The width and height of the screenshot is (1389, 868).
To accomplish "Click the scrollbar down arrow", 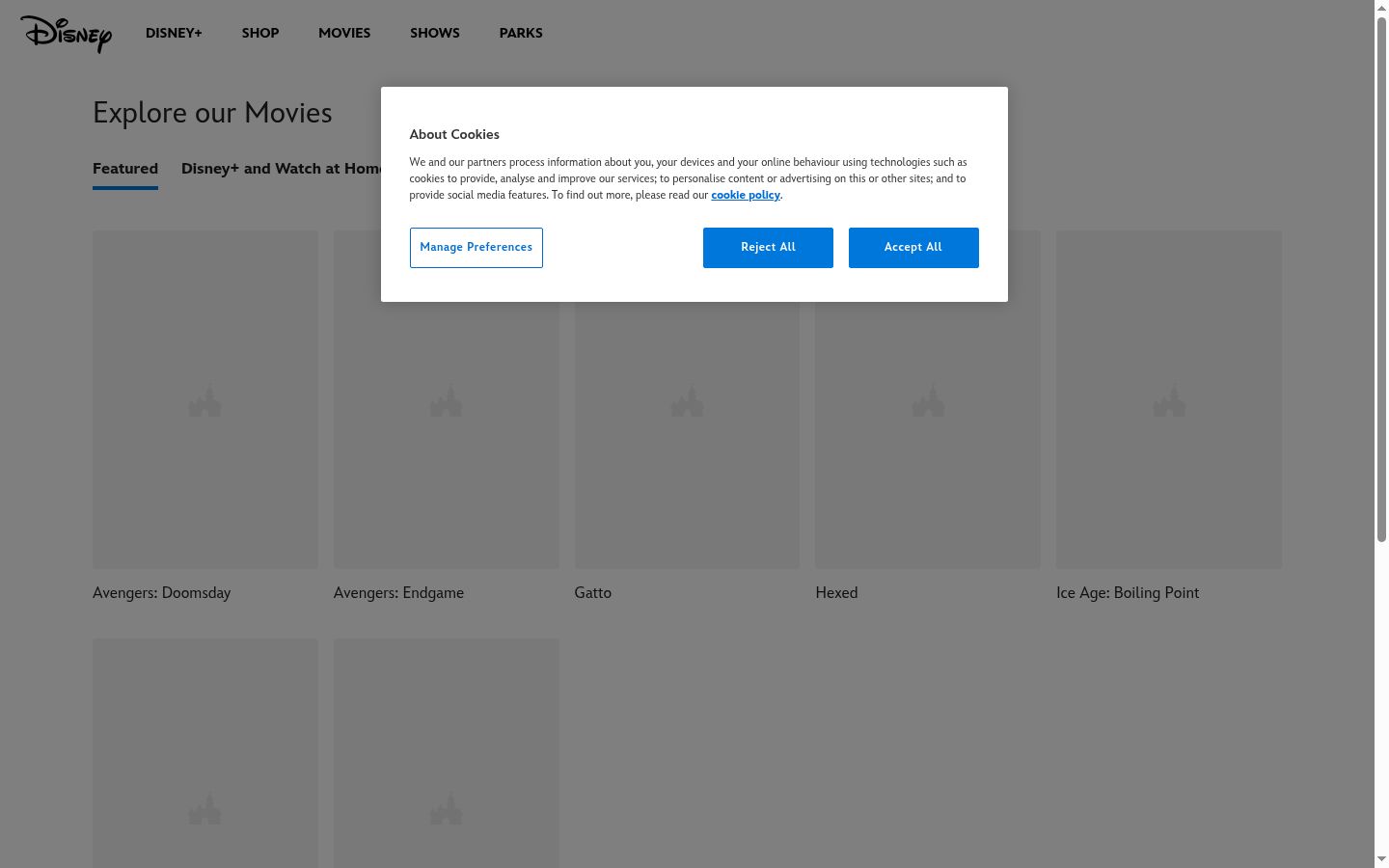I will click(x=1381, y=859).
